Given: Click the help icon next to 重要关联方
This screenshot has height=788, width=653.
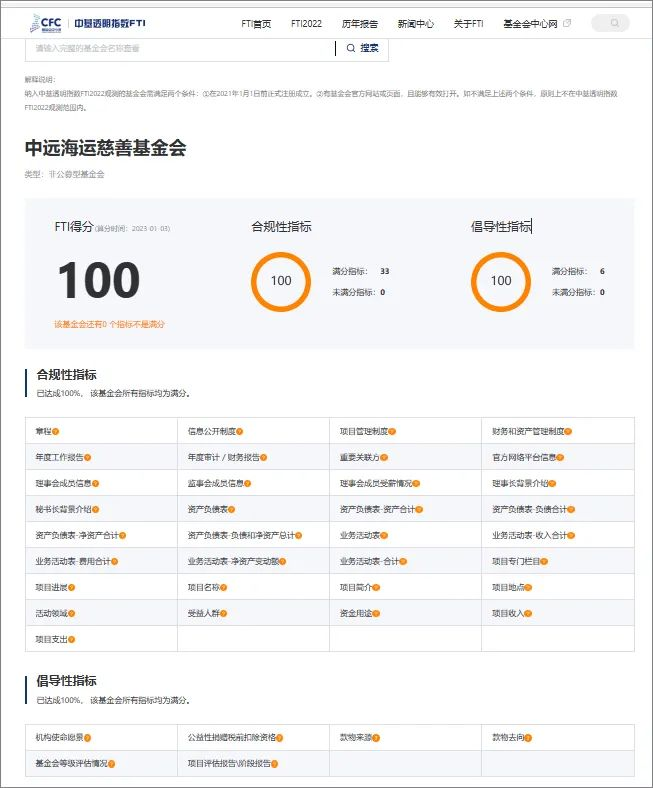Looking at the screenshot, I should tap(384, 458).
